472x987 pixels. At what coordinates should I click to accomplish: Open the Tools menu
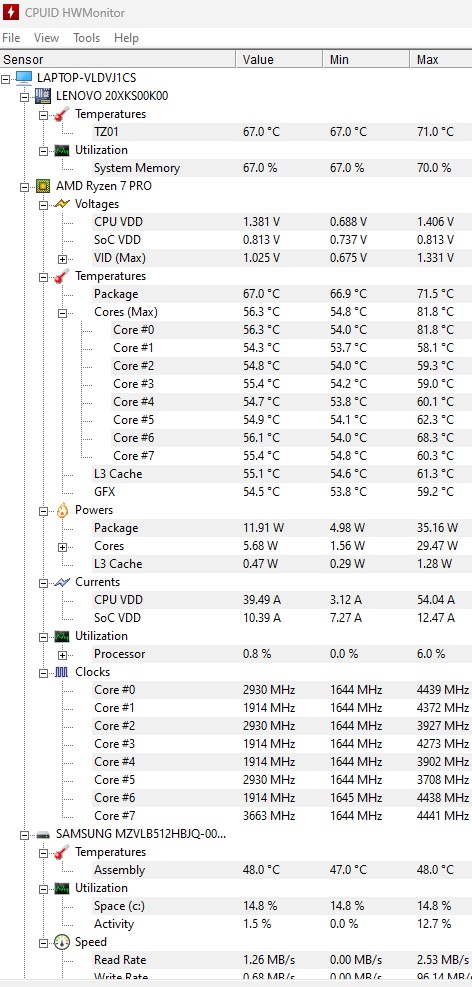(x=86, y=38)
